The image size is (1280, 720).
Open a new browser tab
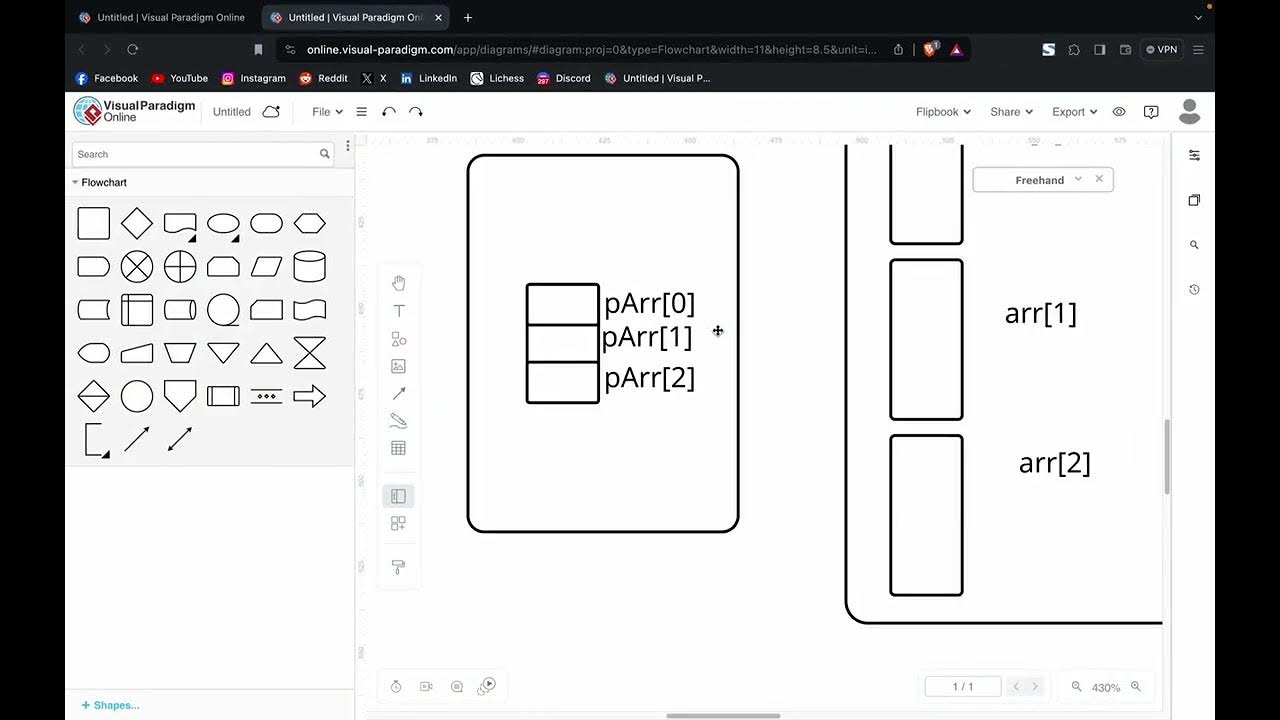(468, 17)
